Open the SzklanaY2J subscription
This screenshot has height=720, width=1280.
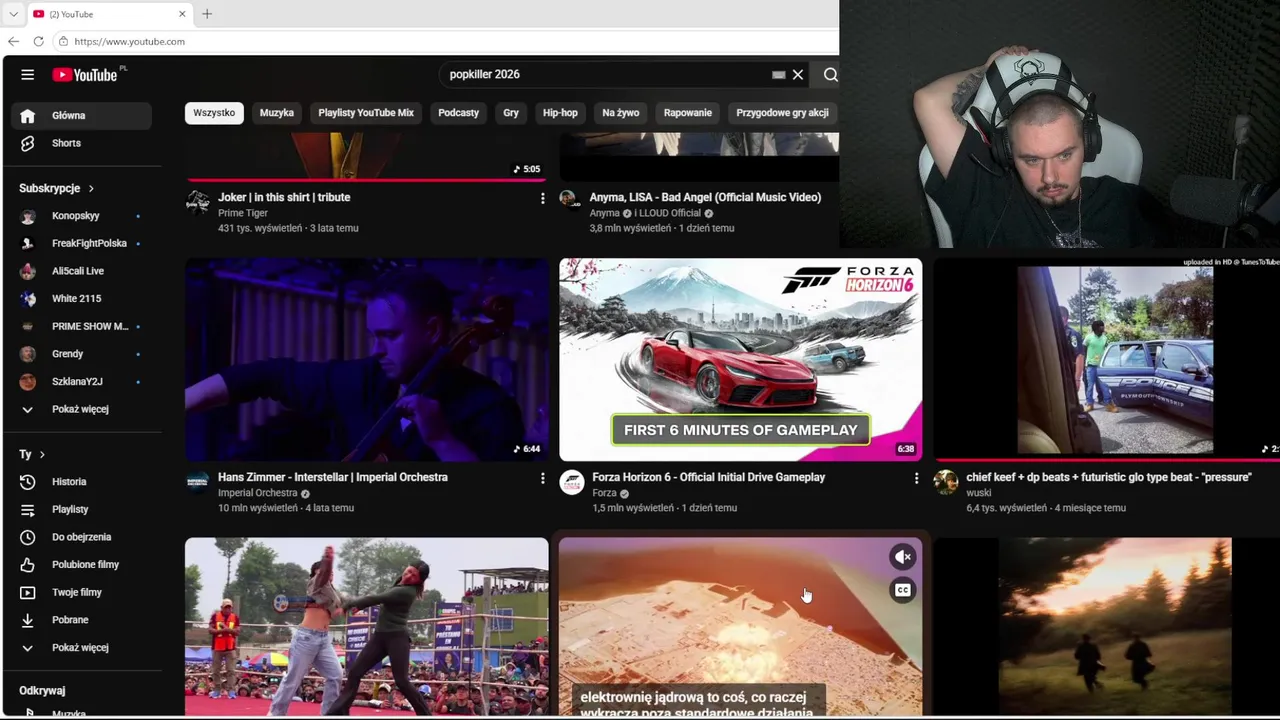point(82,381)
